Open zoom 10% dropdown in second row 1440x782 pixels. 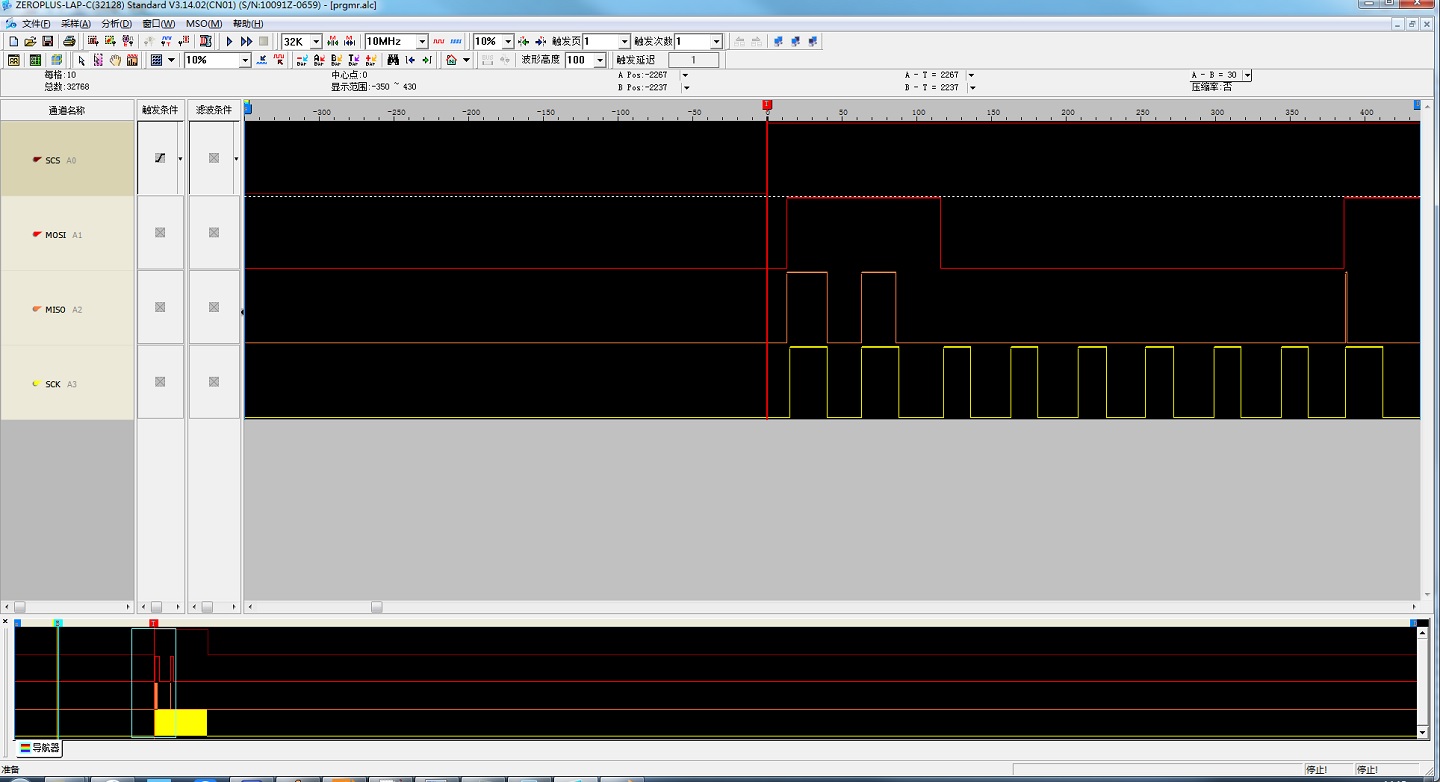tap(244, 60)
